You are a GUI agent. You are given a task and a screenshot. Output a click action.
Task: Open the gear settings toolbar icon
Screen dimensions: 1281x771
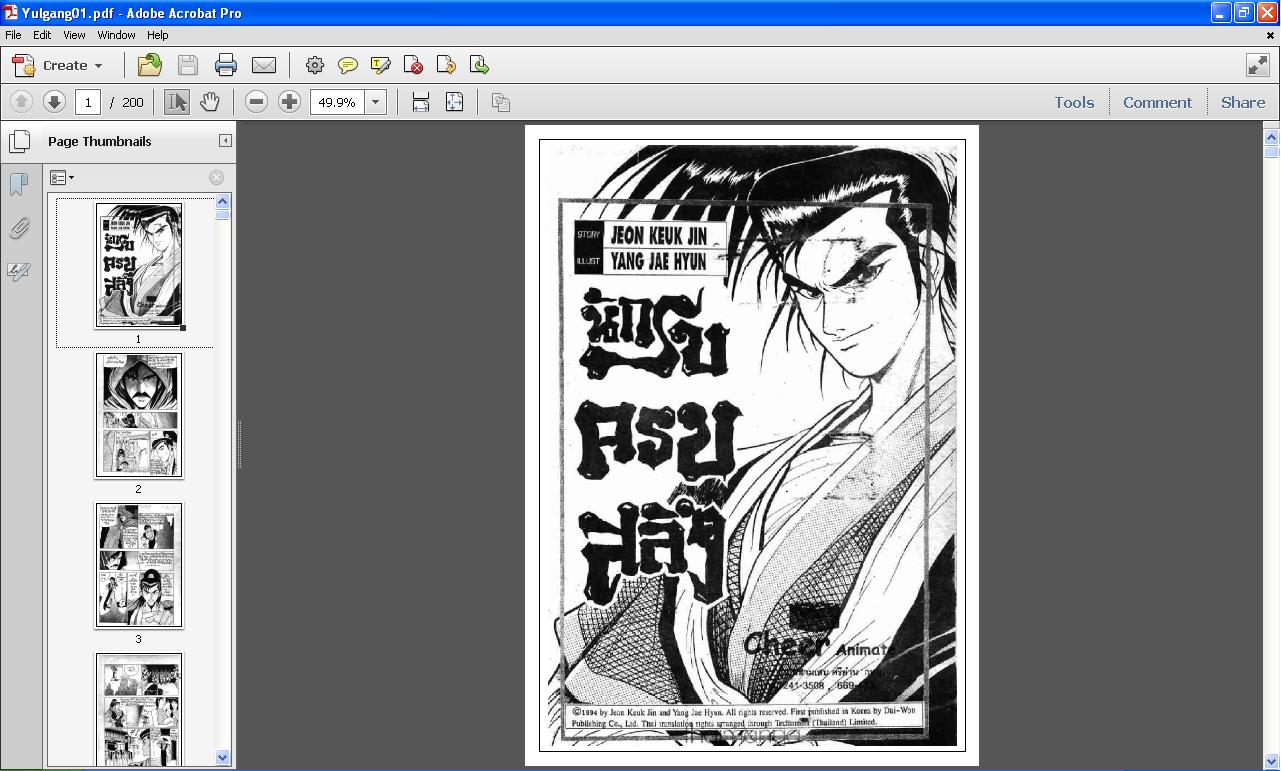click(x=315, y=65)
